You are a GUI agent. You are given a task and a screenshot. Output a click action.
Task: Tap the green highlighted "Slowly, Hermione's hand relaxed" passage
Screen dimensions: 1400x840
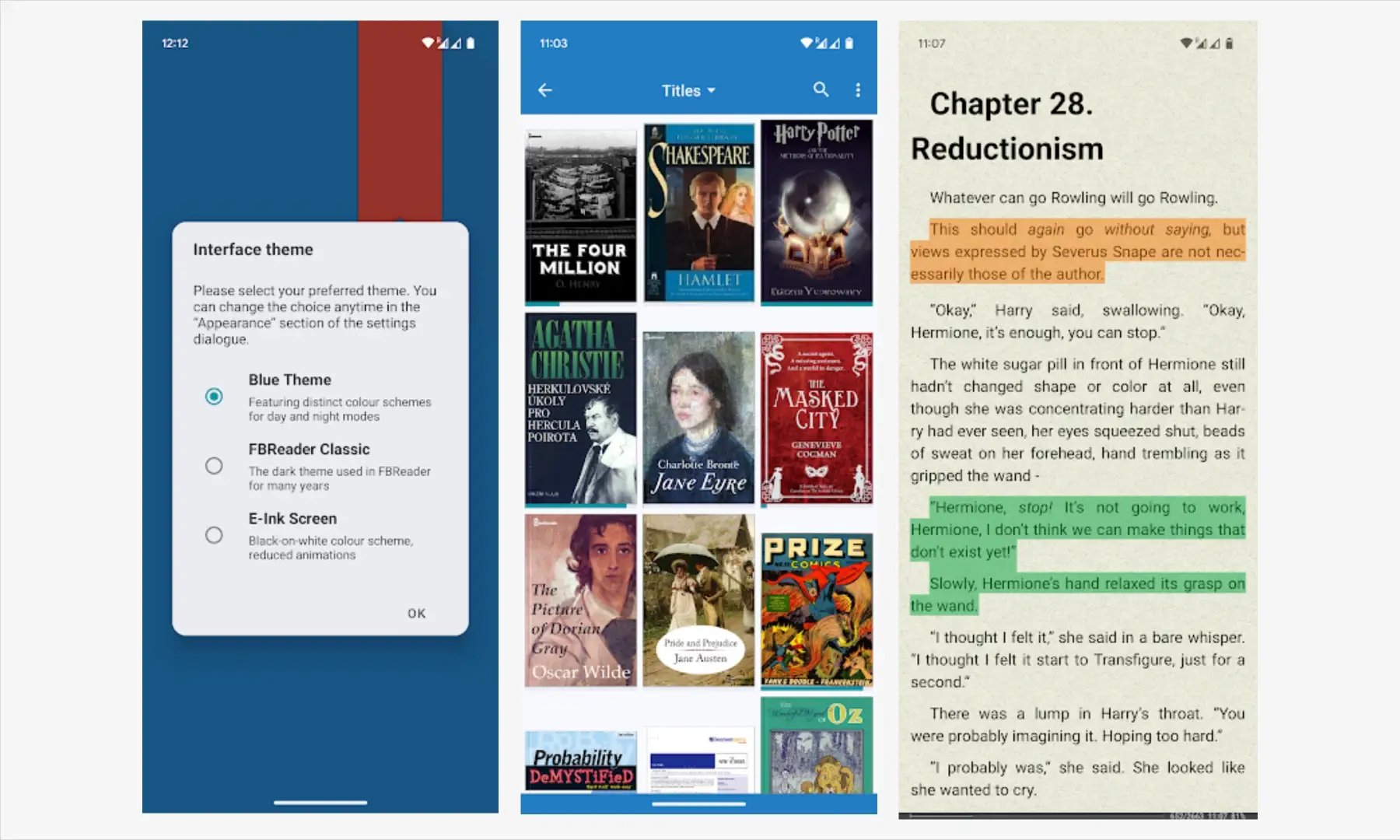click(1078, 595)
